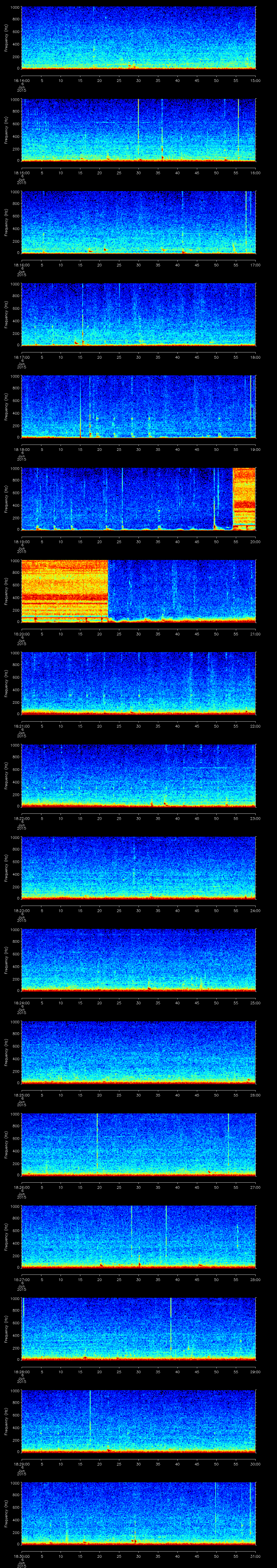Click the Frequency (Hz) label of 18:14:00 spectrogram
Image resolution: width=277 pixels, height=1568 pixels.
[x=6, y=38]
